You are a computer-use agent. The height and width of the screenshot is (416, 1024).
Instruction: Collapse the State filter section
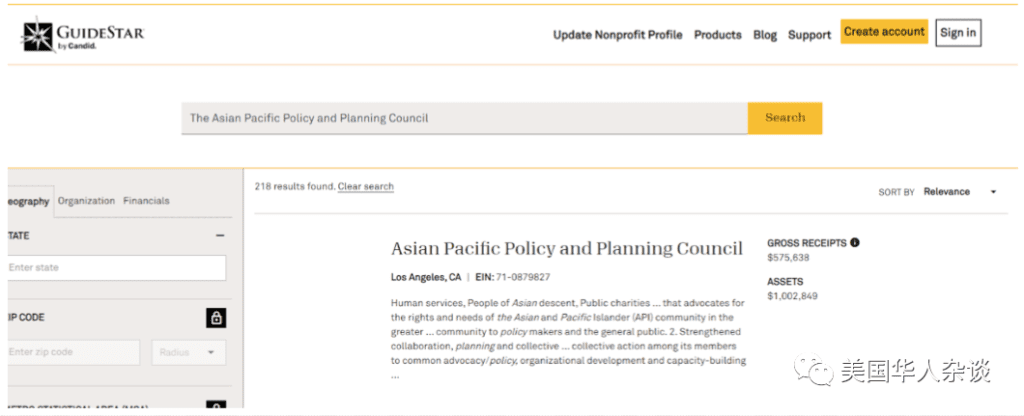coord(220,235)
